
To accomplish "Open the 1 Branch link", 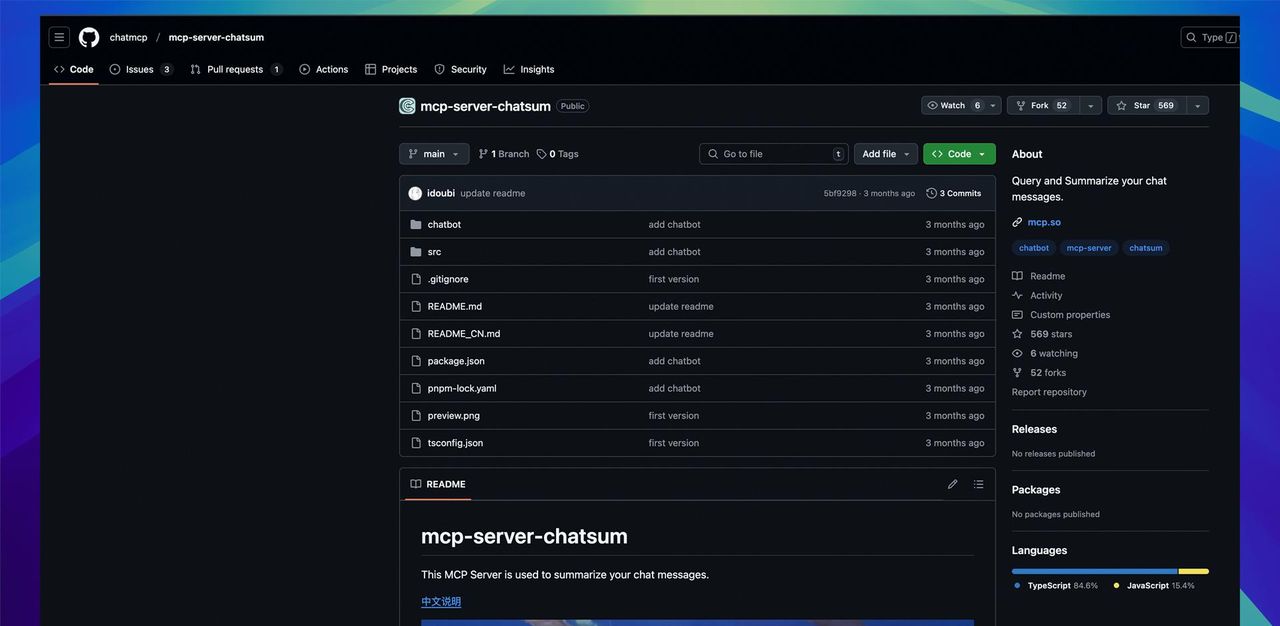I will tap(504, 154).
